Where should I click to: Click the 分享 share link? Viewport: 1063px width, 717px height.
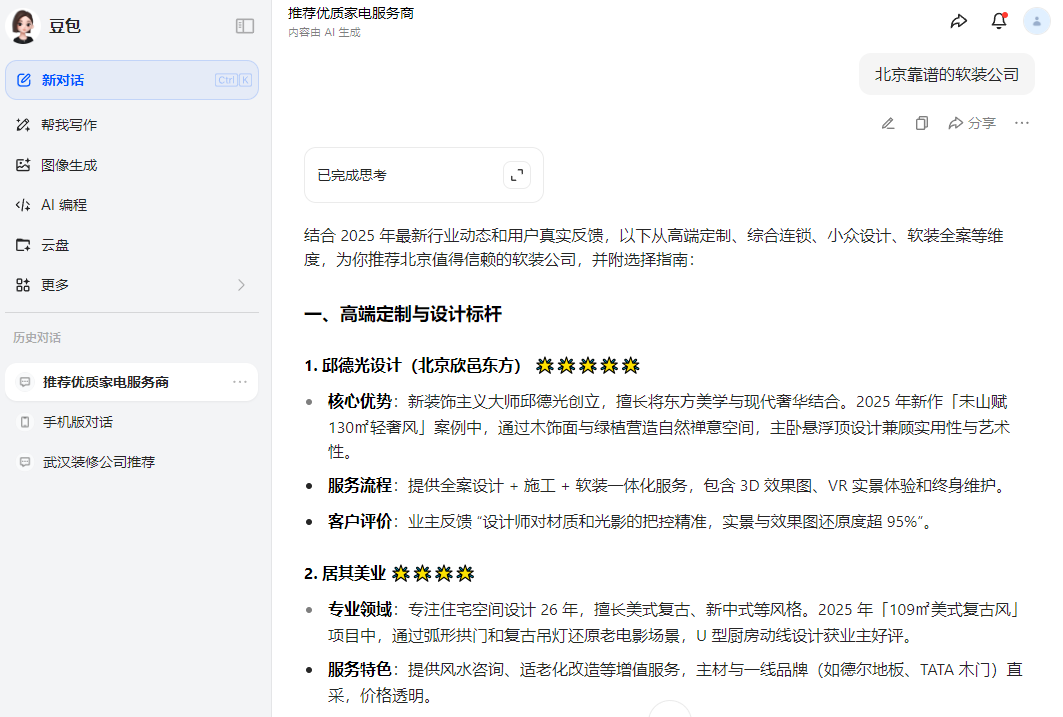click(x=971, y=122)
